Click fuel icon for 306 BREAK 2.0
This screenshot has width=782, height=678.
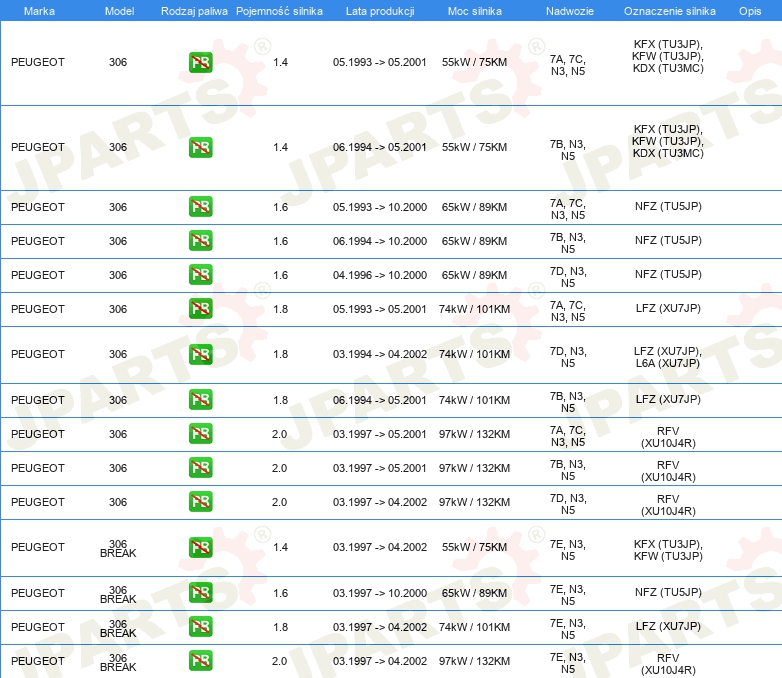point(200,661)
